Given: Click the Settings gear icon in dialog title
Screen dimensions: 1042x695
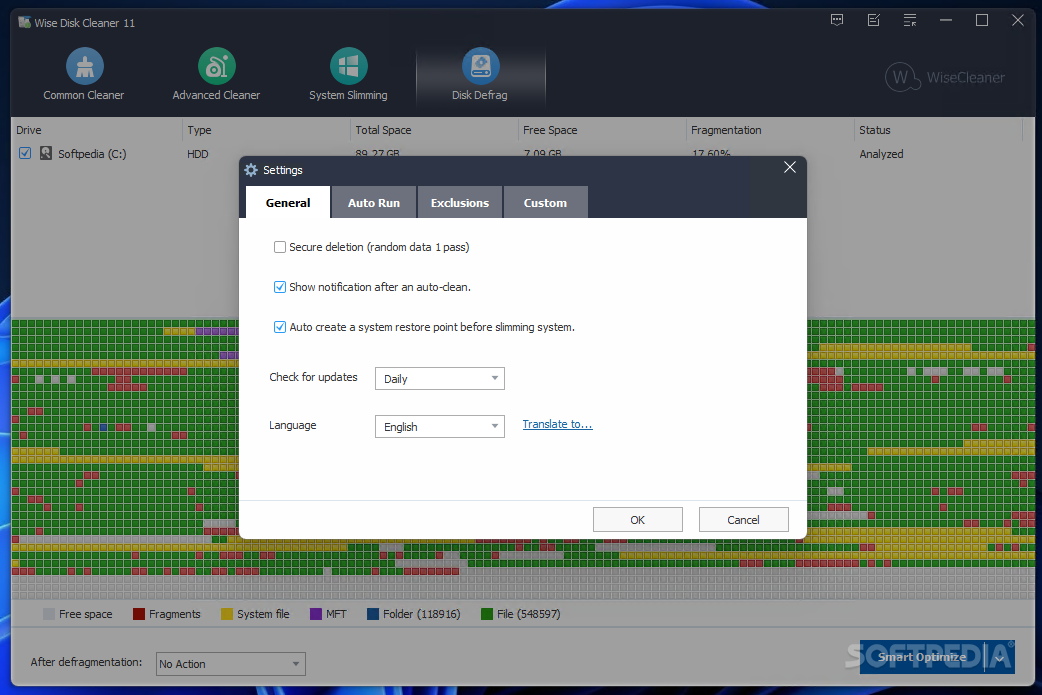Looking at the screenshot, I should pos(251,170).
